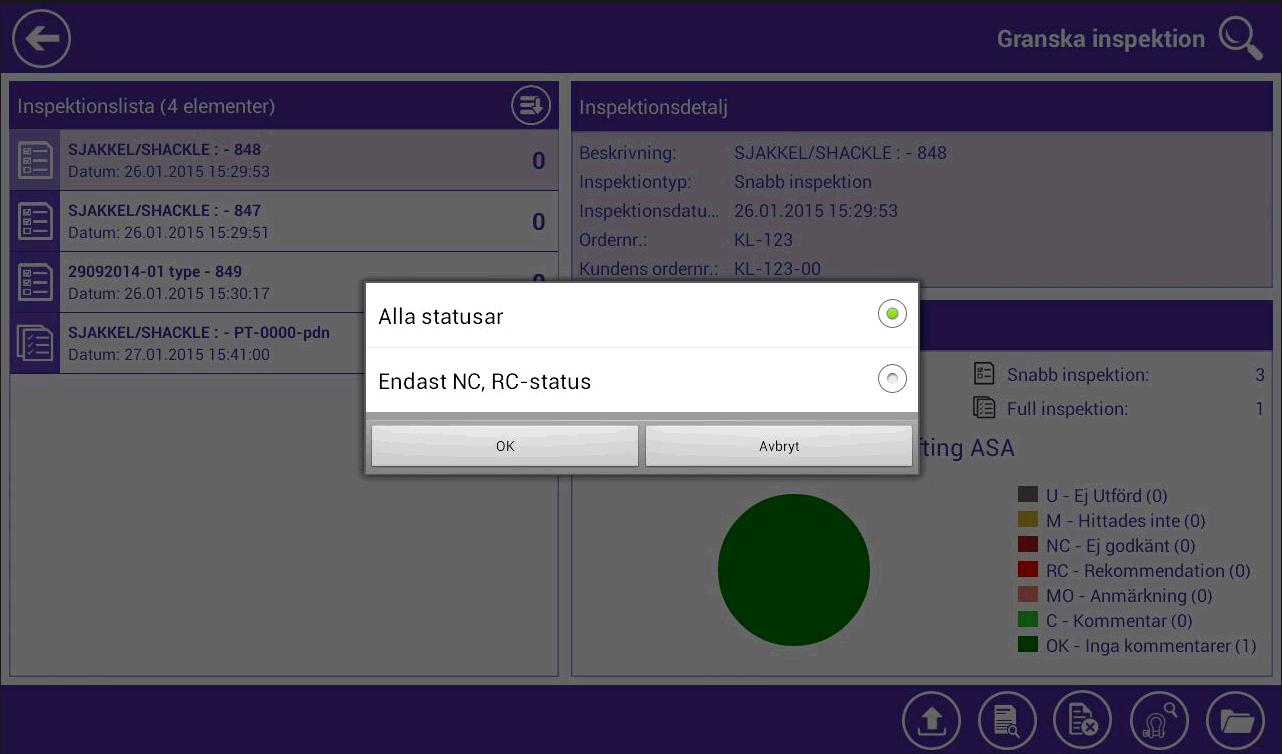Viewport: 1282px width, 754px height.
Task: Select inspection 'SJAKKEL/SHACKLE : - PT-0000-pdn'
Action: [284, 343]
